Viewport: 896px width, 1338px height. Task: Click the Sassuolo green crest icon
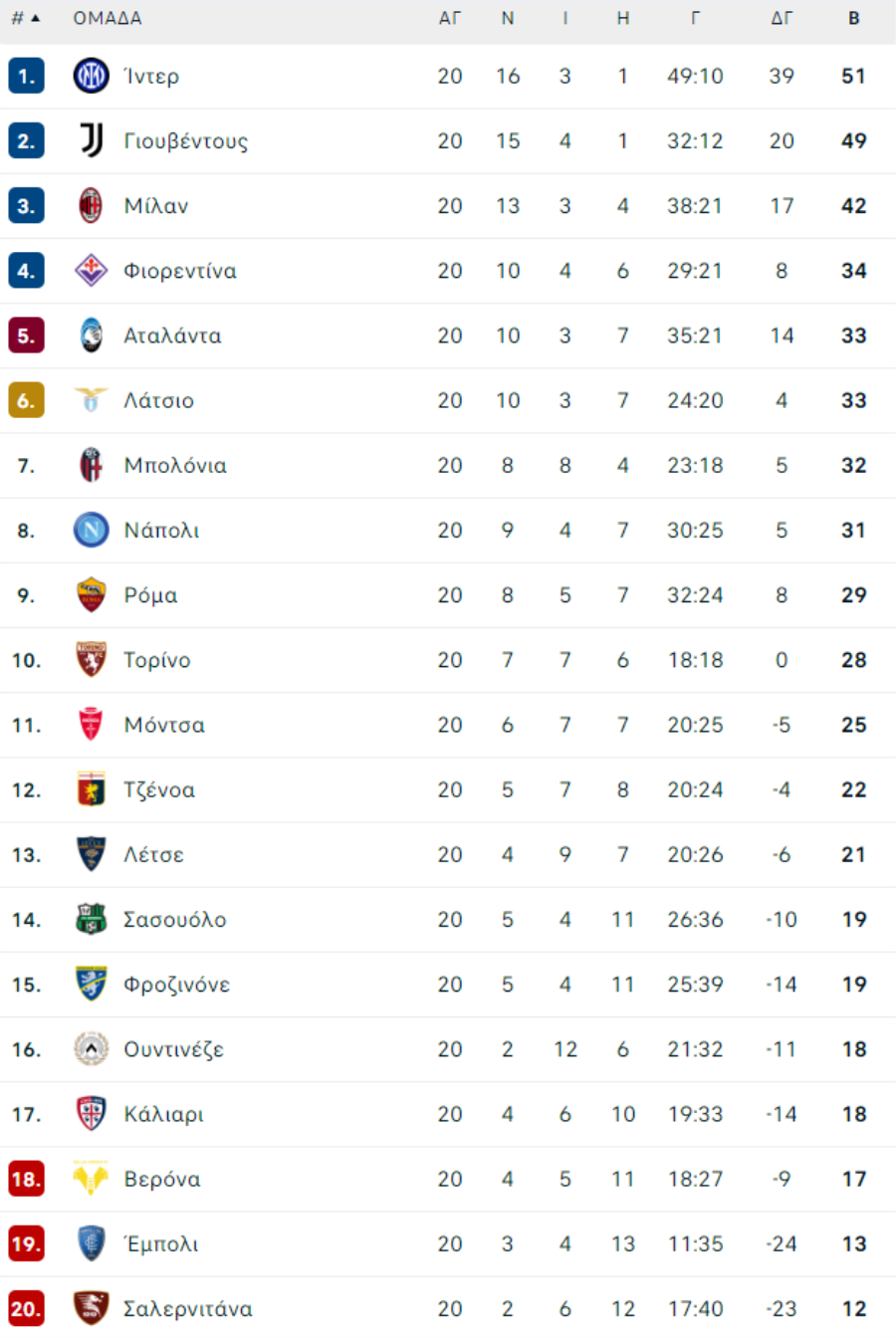[x=92, y=919]
